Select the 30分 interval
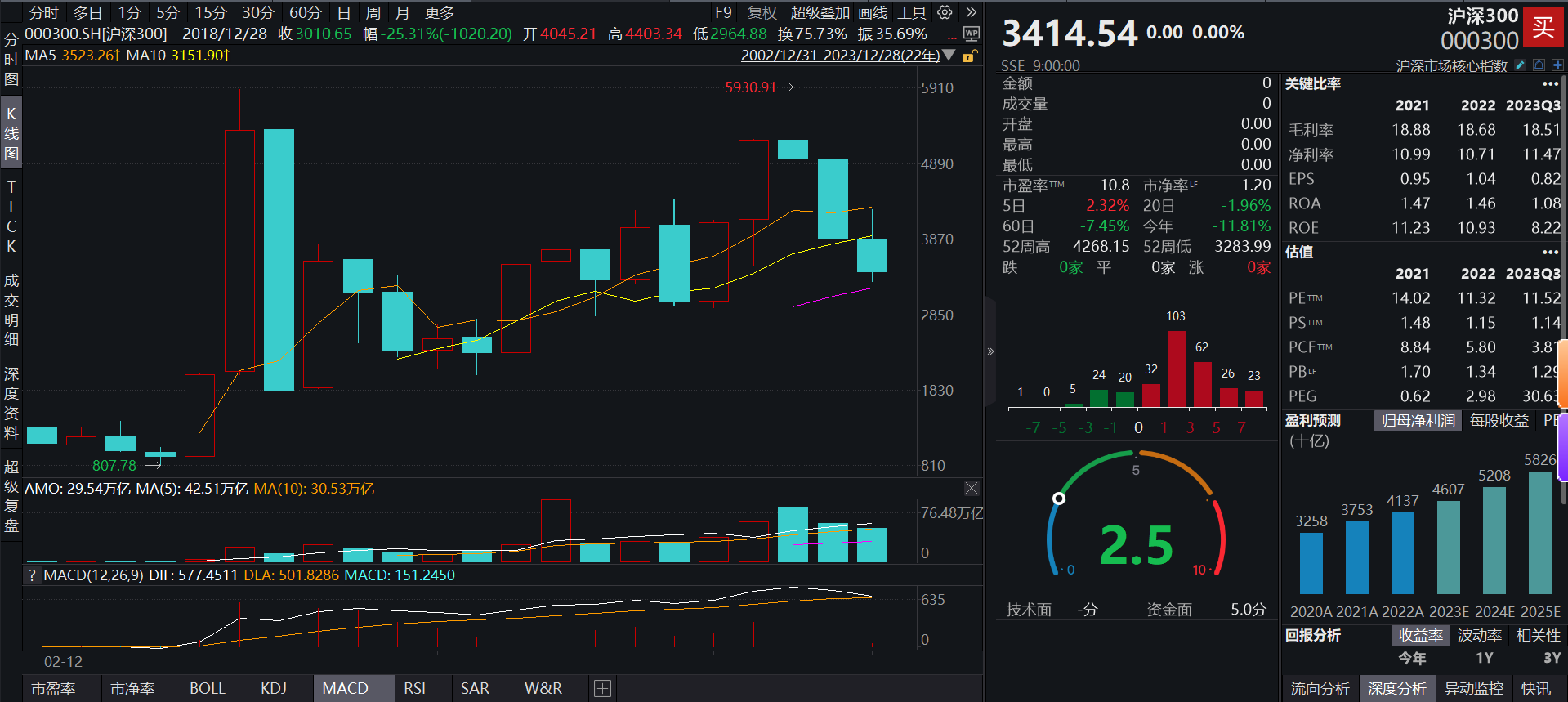This screenshot has height=702, width=1568. click(x=258, y=12)
